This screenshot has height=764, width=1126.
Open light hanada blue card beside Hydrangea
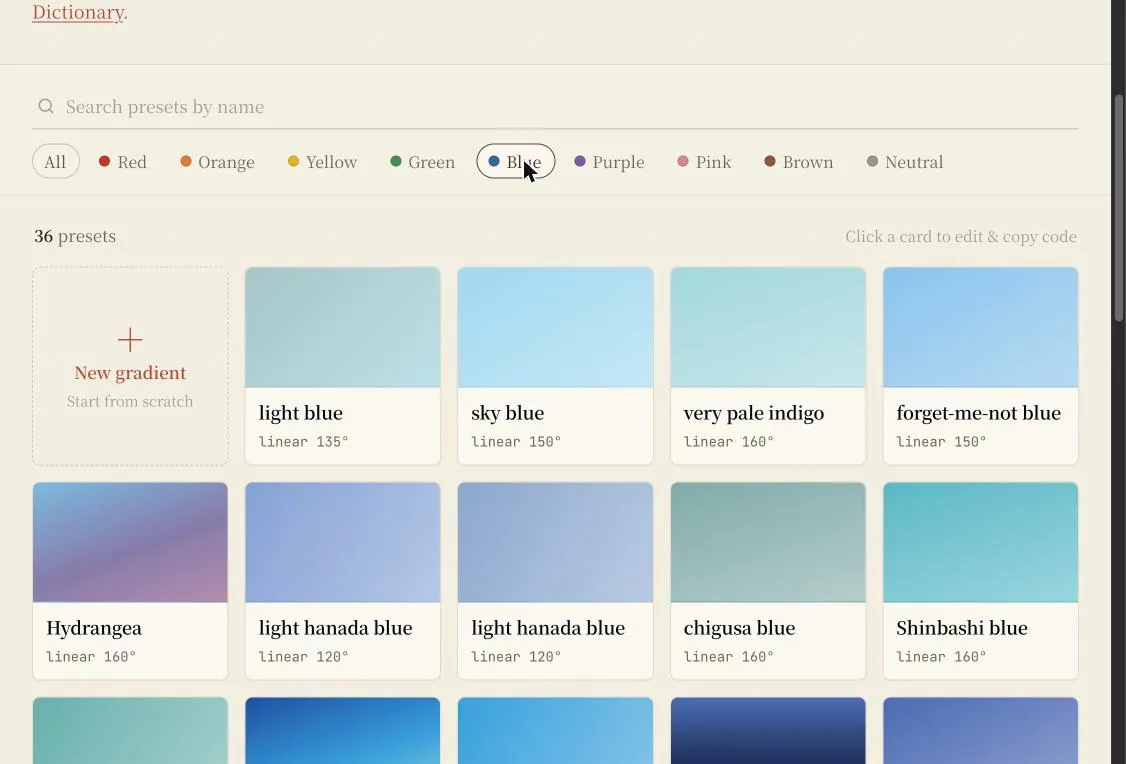[x=343, y=580]
